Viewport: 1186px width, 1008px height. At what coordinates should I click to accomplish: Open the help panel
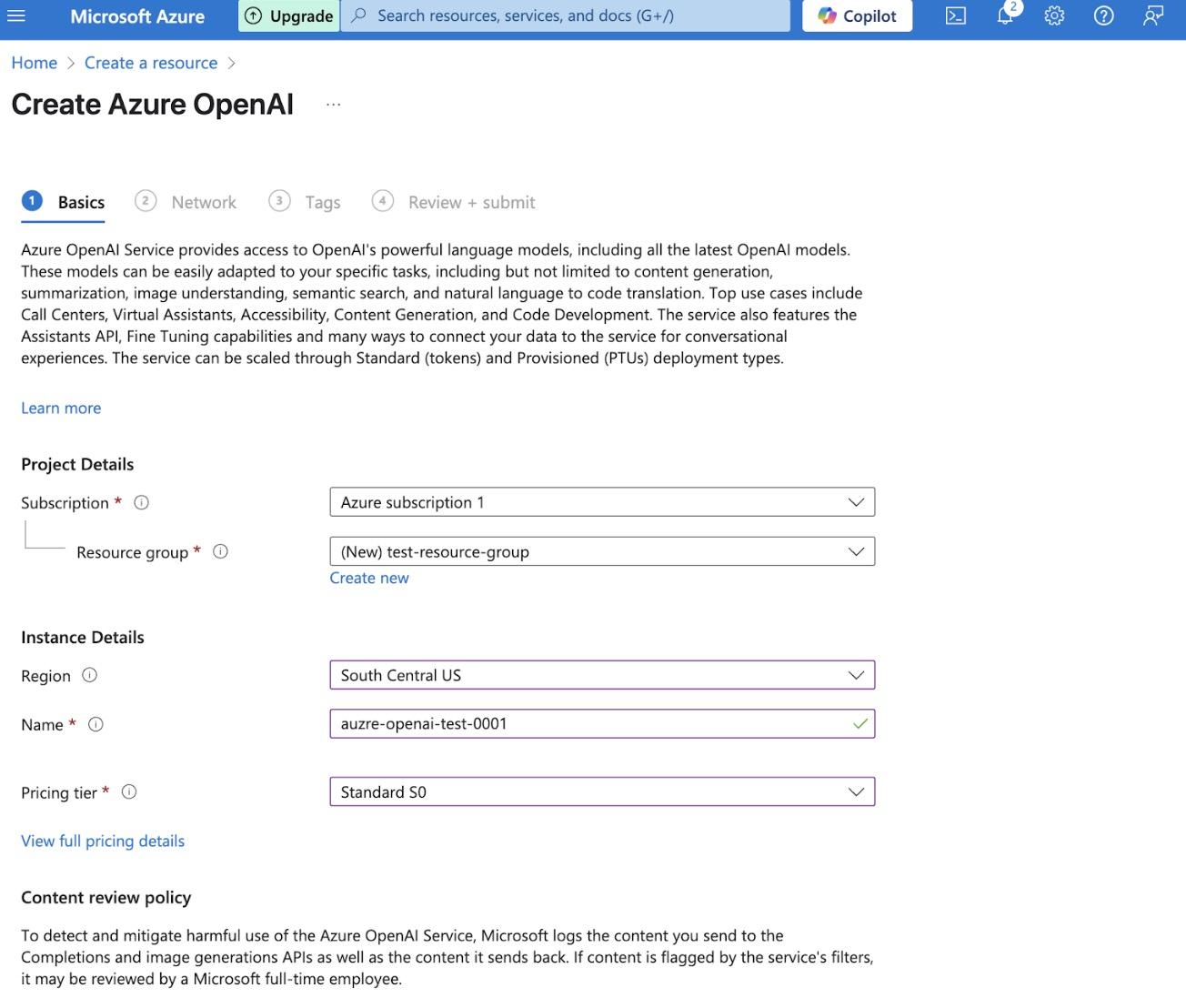[x=1103, y=15]
